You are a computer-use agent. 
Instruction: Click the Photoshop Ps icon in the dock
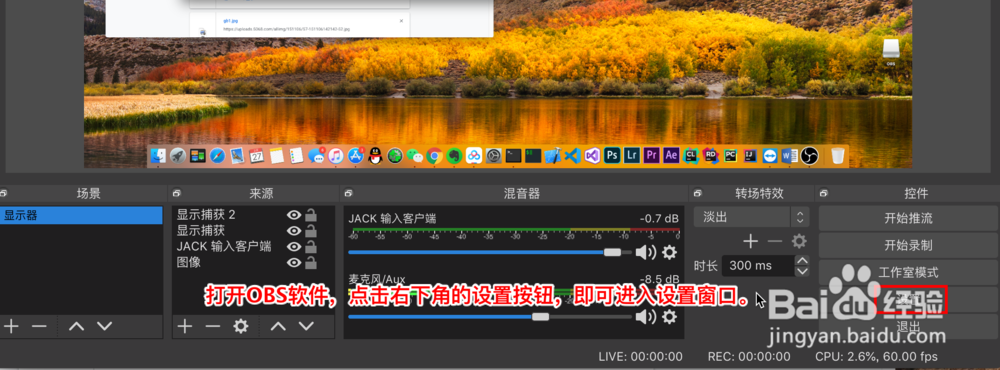coord(612,155)
